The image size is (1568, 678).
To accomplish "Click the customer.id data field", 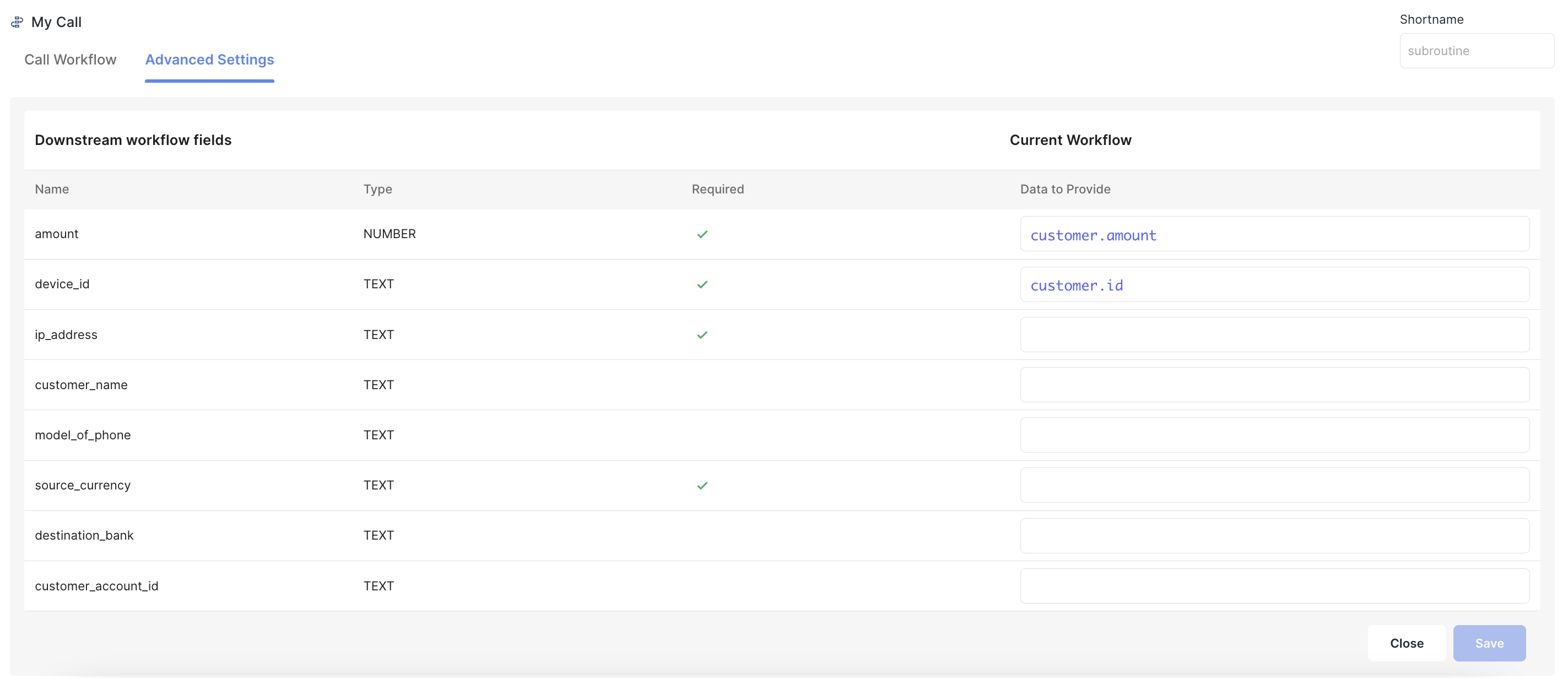I will pyautogui.click(x=1274, y=284).
